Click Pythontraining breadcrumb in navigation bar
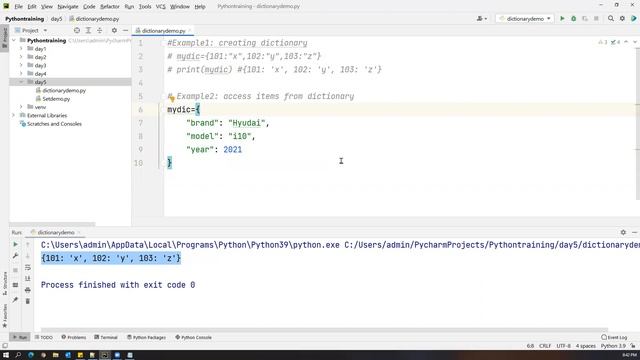Viewport: 640px width, 360px height. 24,19
